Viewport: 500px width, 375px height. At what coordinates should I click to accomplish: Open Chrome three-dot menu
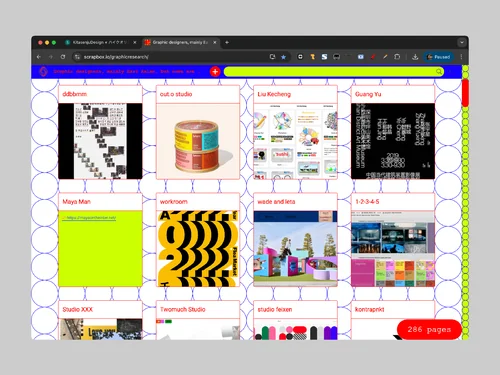pos(461,57)
